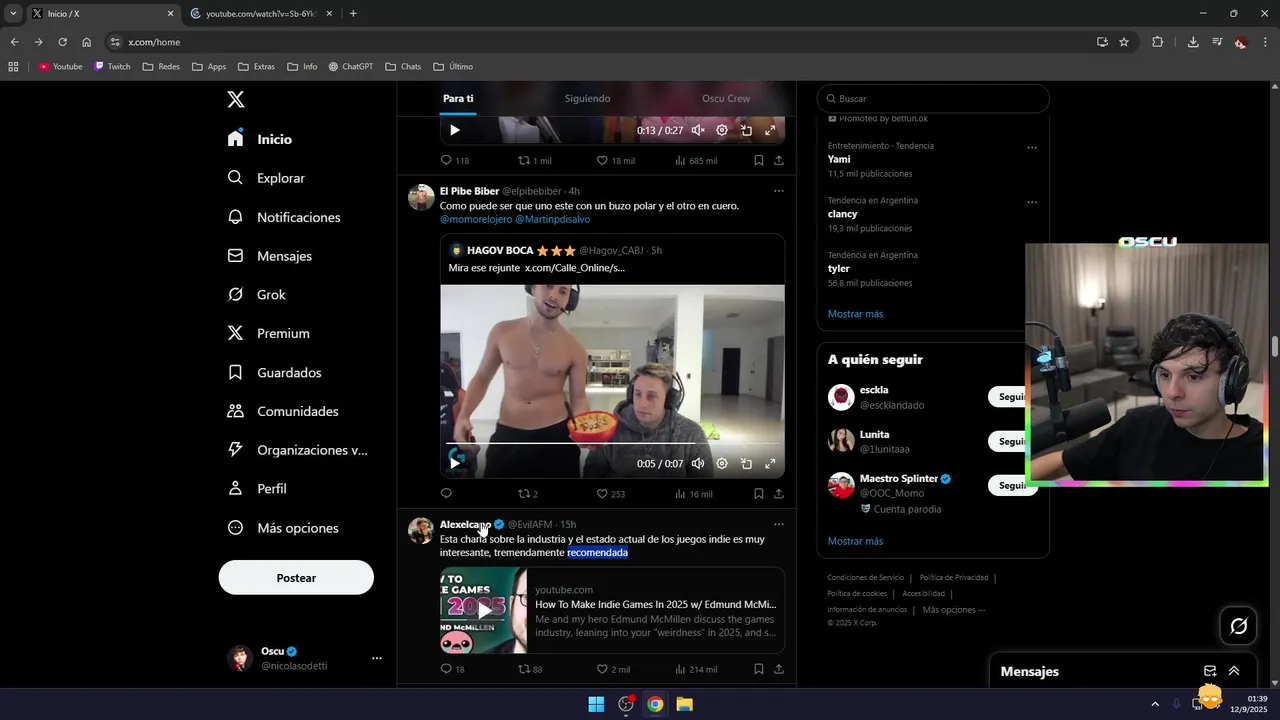This screenshot has width=1280, height=720.
Task: Open the @momorelojero mention link
Action: coord(476,219)
